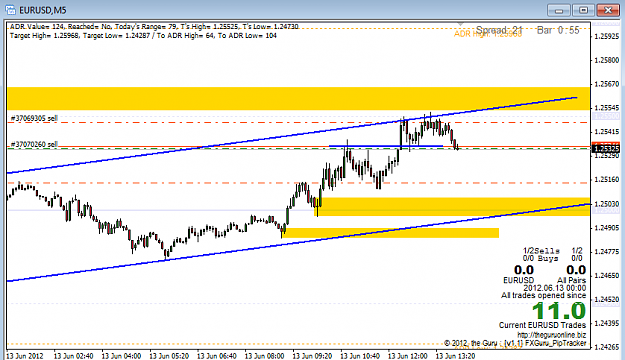
Task: Click the Current EURUSD Trades label
Action: (x=542, y=325)
